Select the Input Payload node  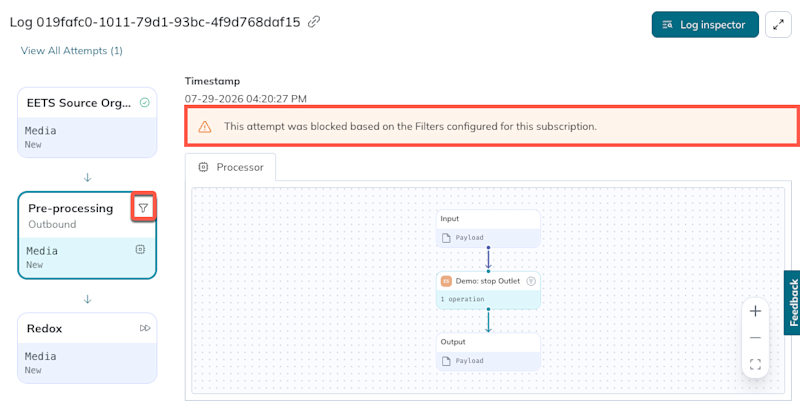tap(488, 229)
